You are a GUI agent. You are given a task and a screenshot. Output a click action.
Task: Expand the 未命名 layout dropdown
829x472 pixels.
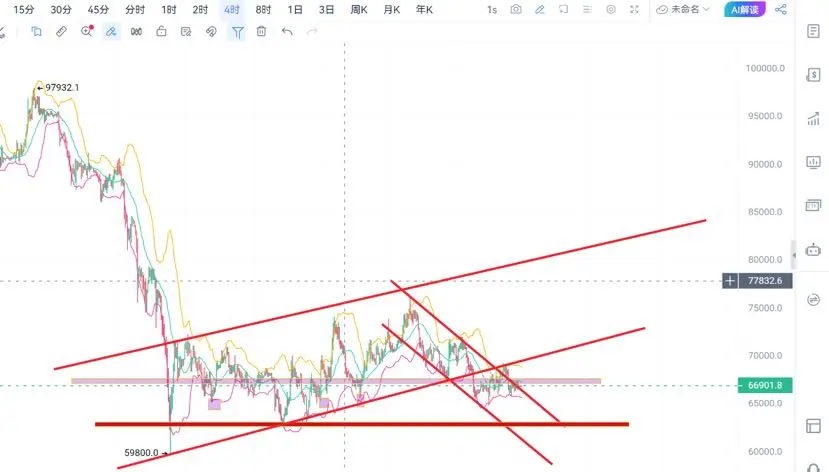[683, 10]
